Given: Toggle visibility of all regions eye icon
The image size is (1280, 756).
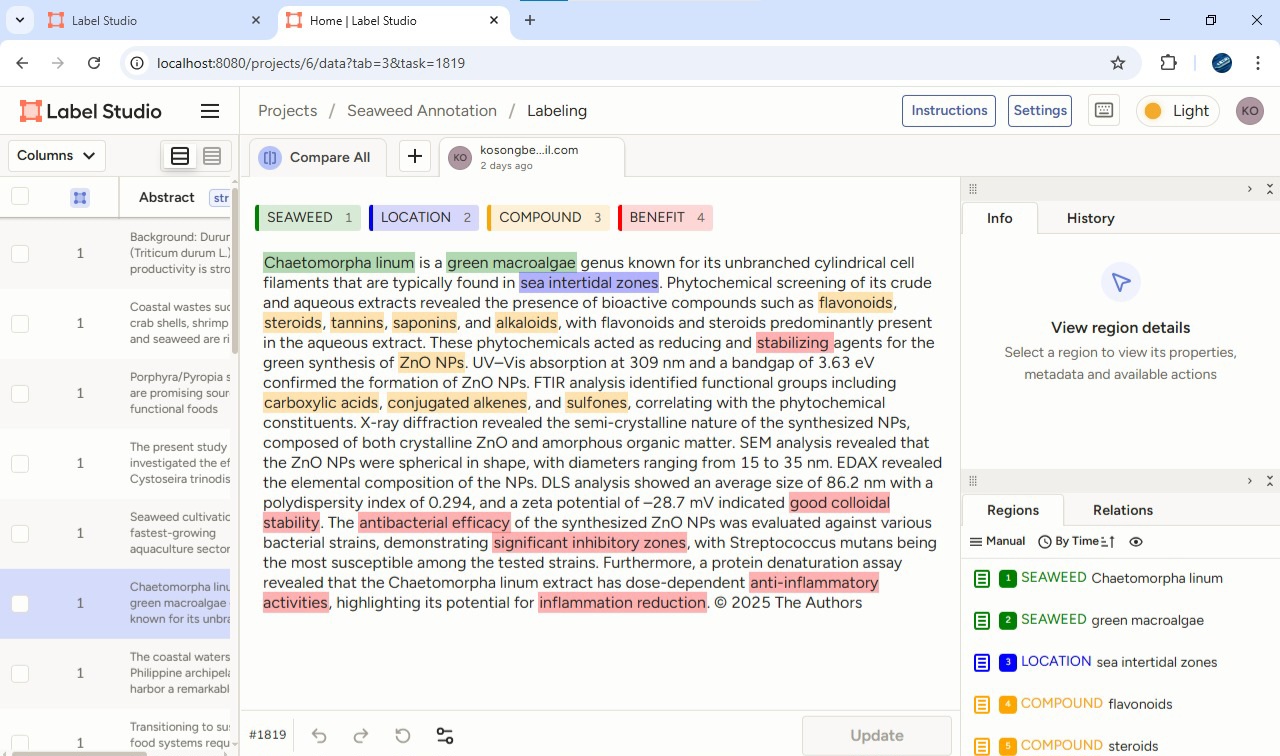Looking at the screenshot, I should [1136, 541].
